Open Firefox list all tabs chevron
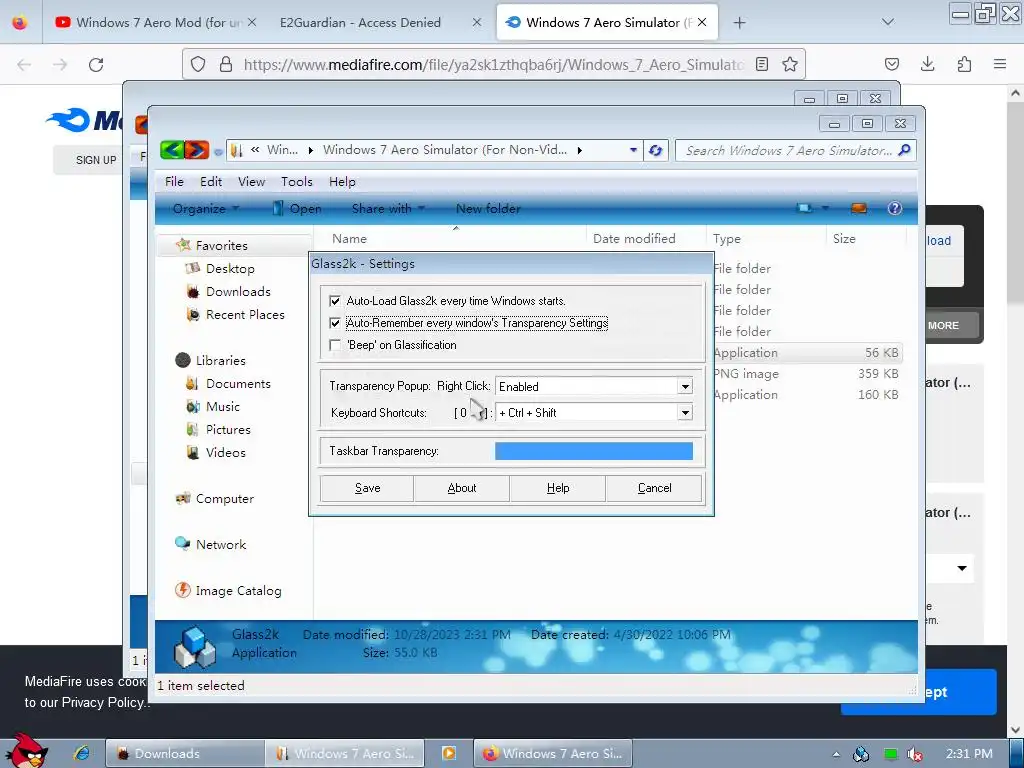 (888, 22)
